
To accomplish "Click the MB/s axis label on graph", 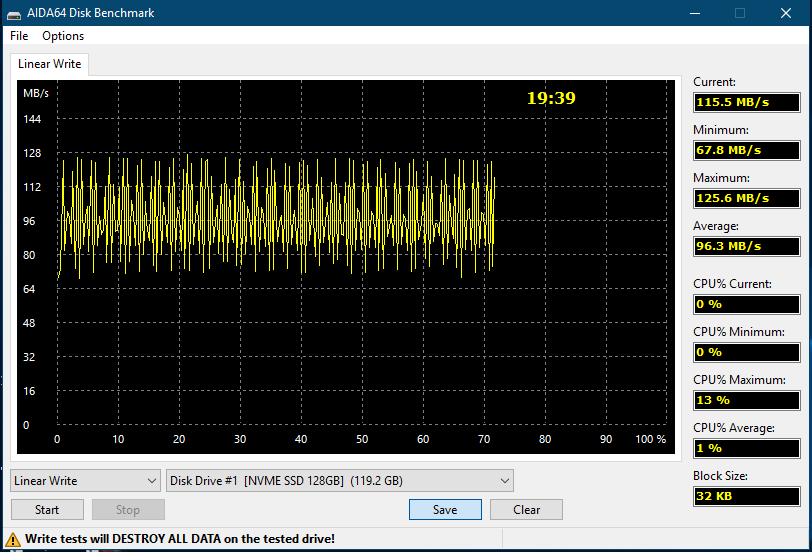I will coord(36,93).
